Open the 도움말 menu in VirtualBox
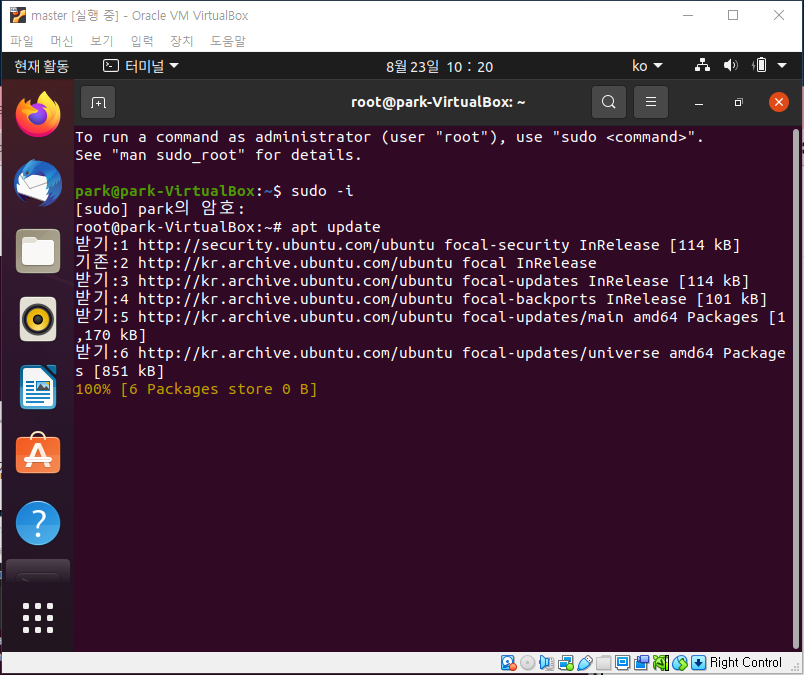Screen dimensions: 804x675 pyautogui.click(x=228, y=41)
